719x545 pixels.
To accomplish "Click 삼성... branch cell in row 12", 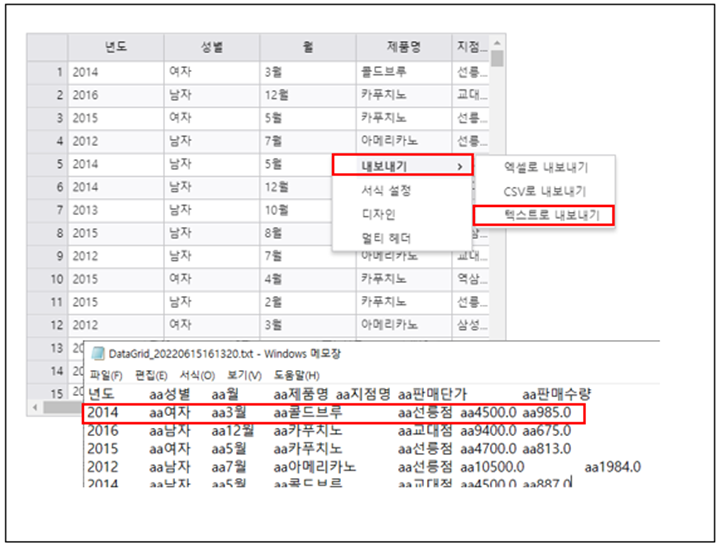I will [x=471, y=325].
